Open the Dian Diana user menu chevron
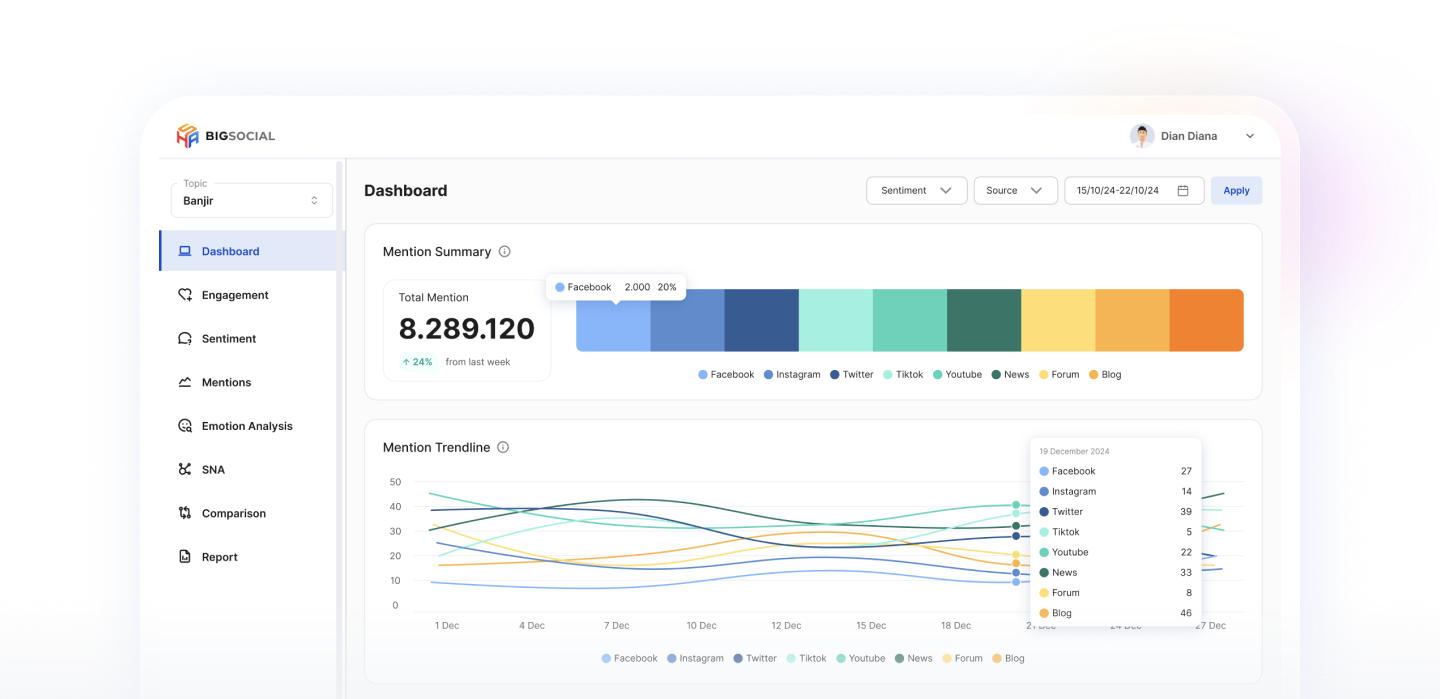1440x699 pixels. pos(1250,137)
